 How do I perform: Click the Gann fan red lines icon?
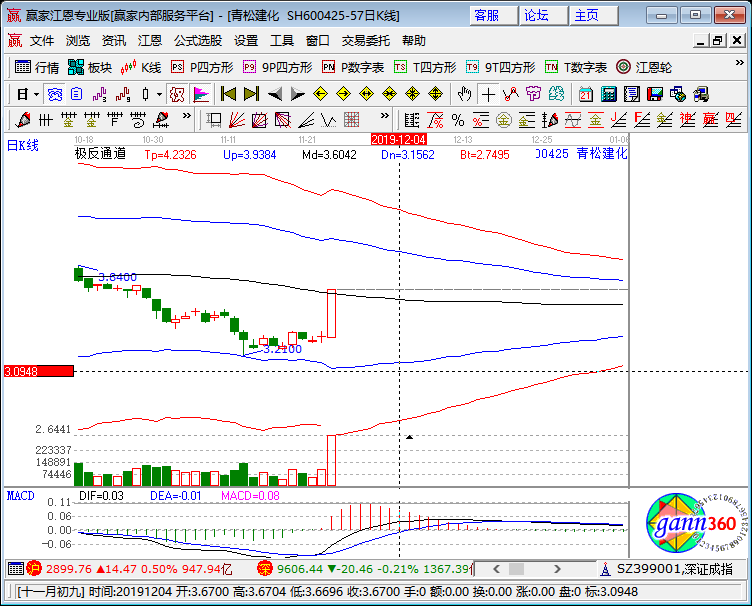(237, 120)
